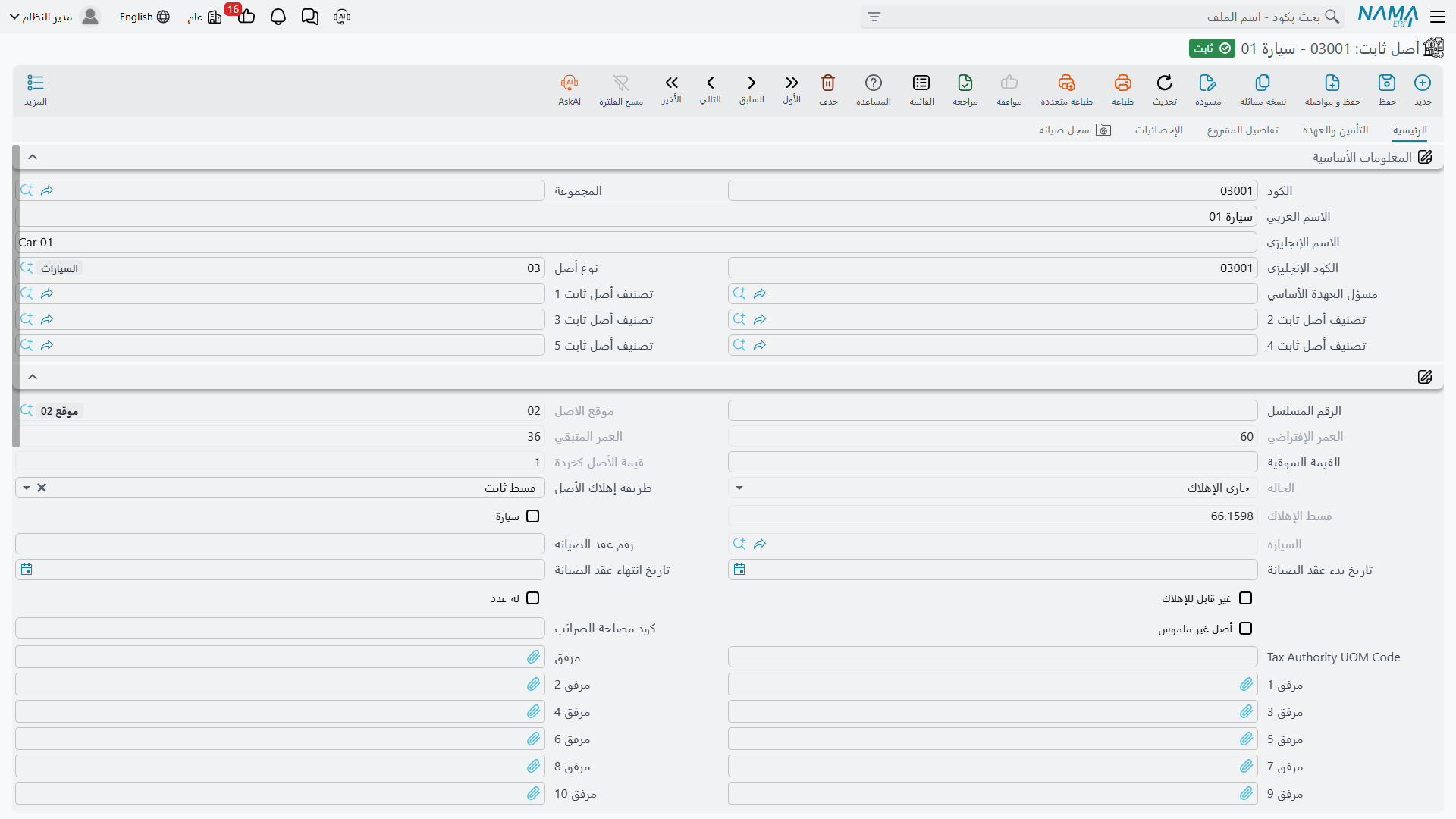Go to السابق previous record
1456x819 pixels.
pyautogui.click(x=752, y=83)
